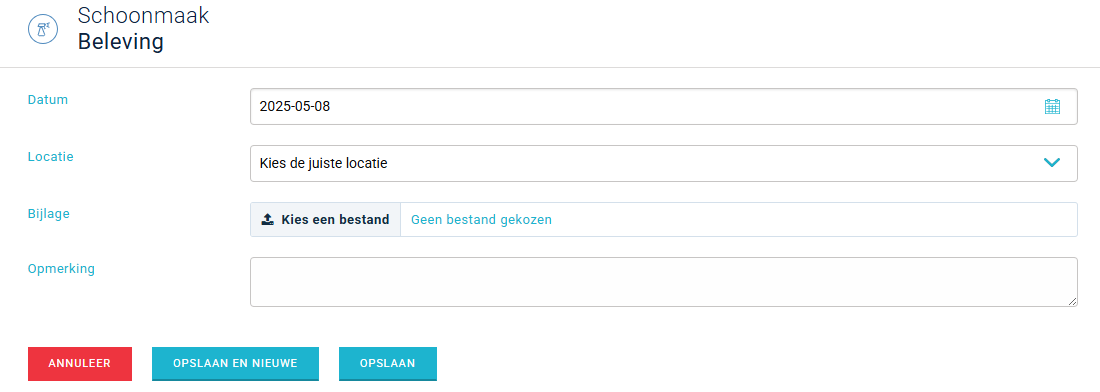Save the form with Opslaan
Screen dimensions: 1100x392
(388, 363)
